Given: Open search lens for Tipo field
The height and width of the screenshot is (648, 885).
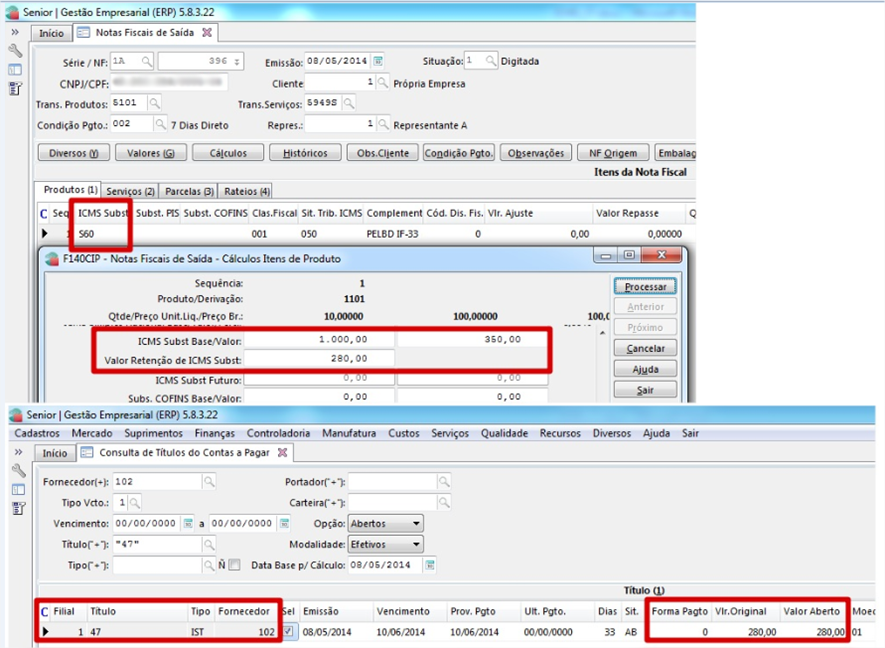Looking at the screenshot, I should coord(209,565).
